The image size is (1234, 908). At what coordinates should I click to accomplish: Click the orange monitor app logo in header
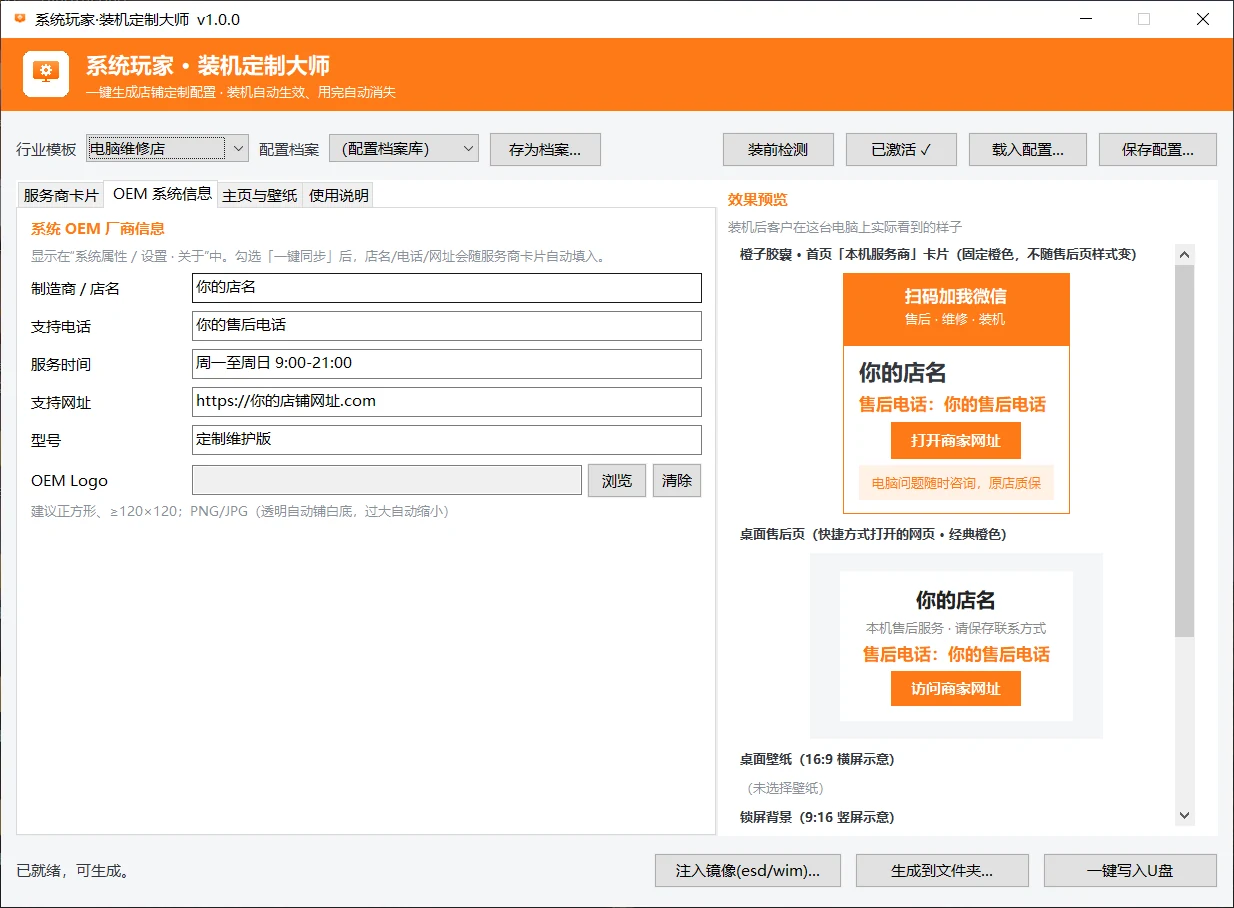pos(46,74)
